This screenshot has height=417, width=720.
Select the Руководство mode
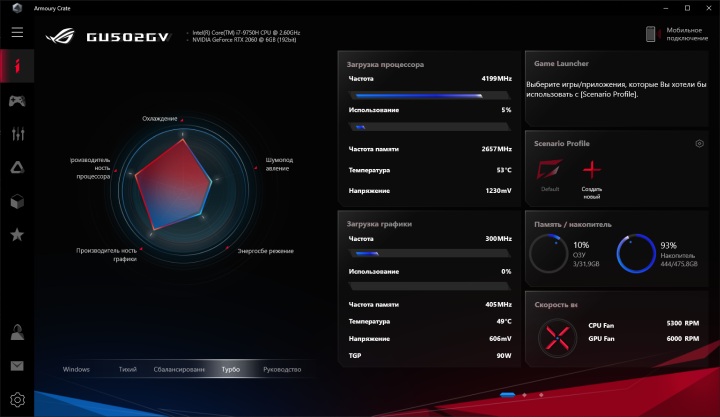point(282,369)
